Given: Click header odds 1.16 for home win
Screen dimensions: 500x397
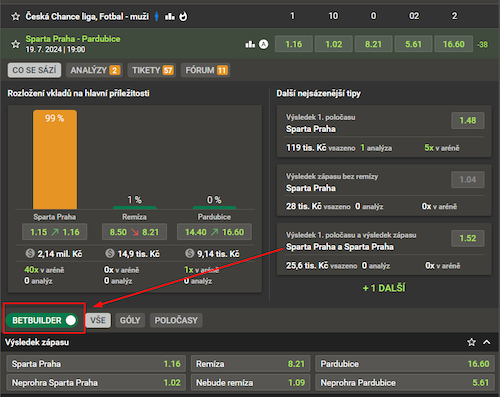Looking at the screenshot, I should (294, 44).
